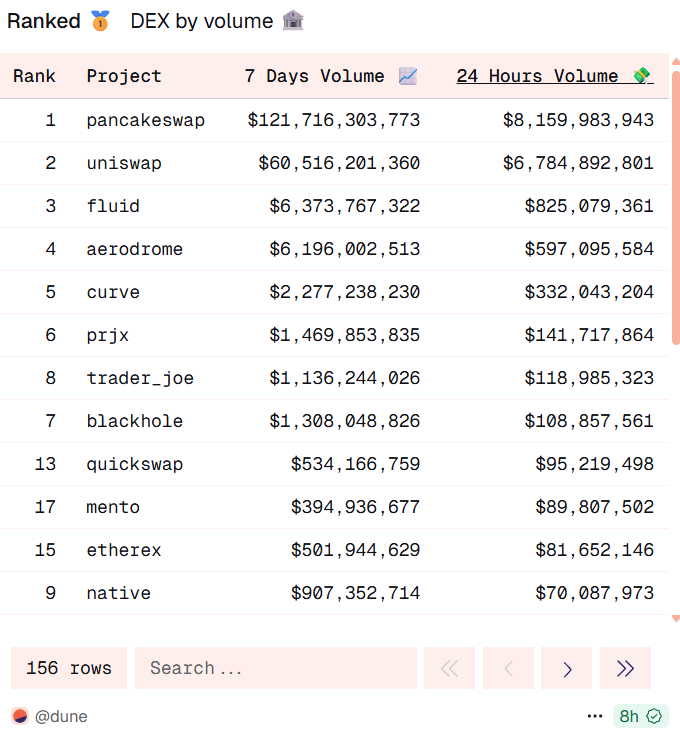Image resolution: width=680 pixels, height=737 pixels.
Task: Click the $121,716,303,773 volume value
Action: (x=334, y=120)
